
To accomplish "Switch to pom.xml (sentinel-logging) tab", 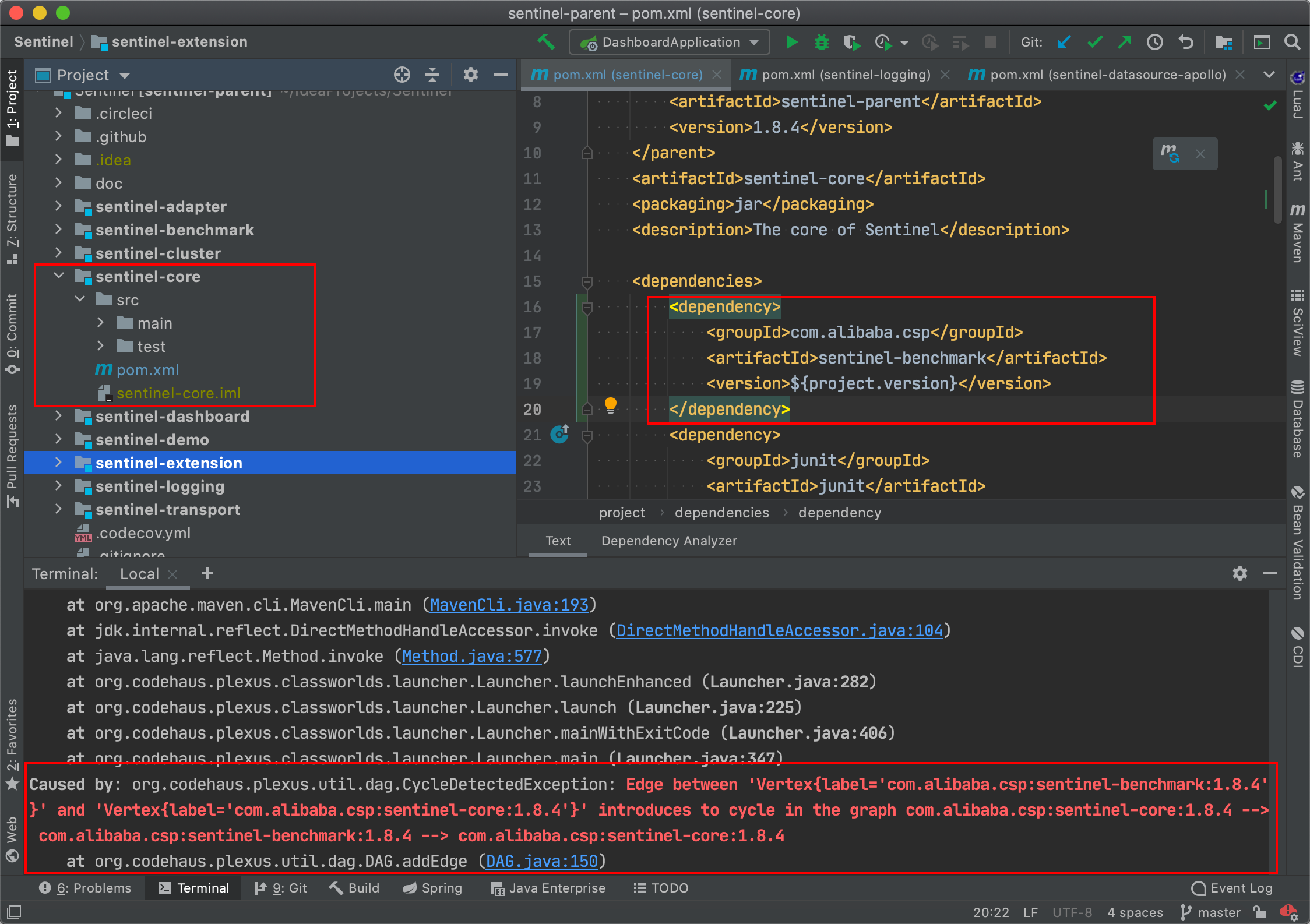I will [845, 75].
